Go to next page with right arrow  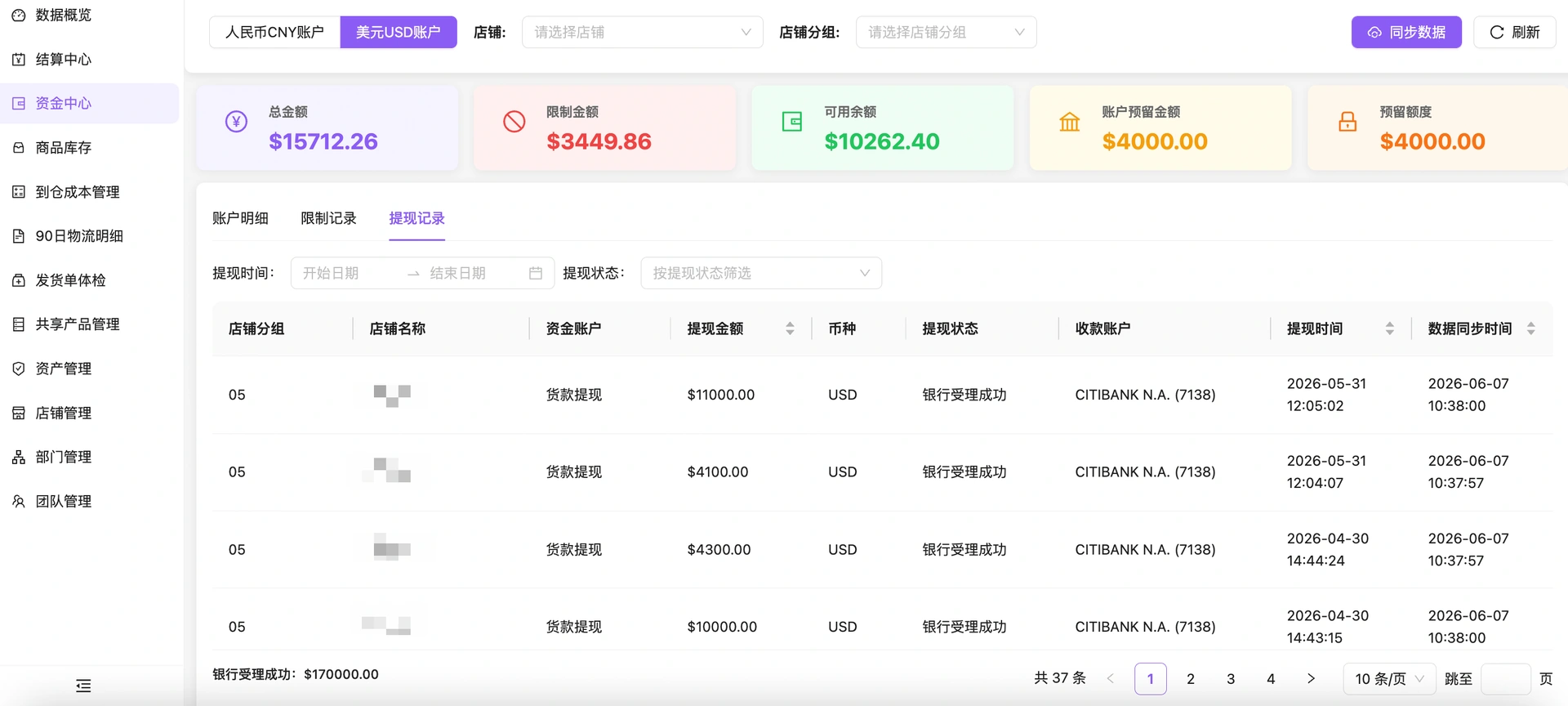pyautogui.click(x=1311, y=678)
